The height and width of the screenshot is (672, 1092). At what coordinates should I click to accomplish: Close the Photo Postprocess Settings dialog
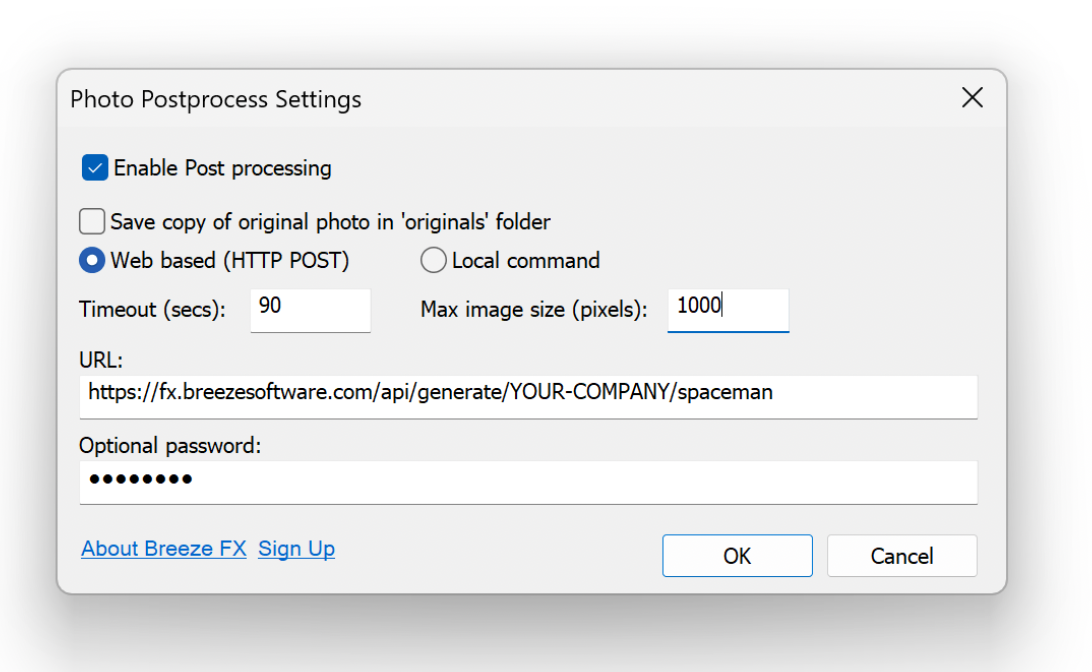click(971, 98)
